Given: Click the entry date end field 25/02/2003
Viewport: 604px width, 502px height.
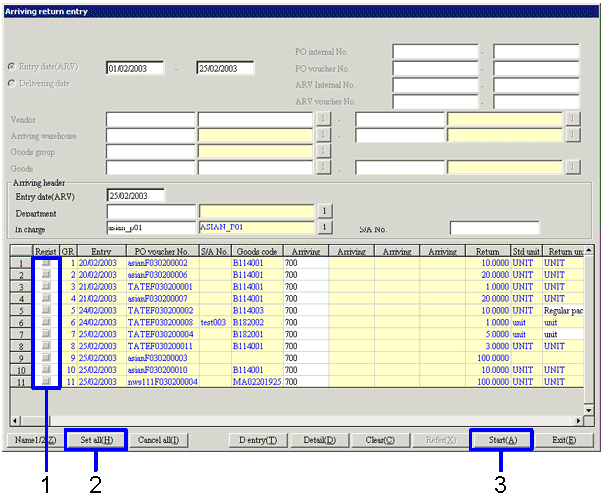Looking at the screenshot, I should tap(225, 68).
